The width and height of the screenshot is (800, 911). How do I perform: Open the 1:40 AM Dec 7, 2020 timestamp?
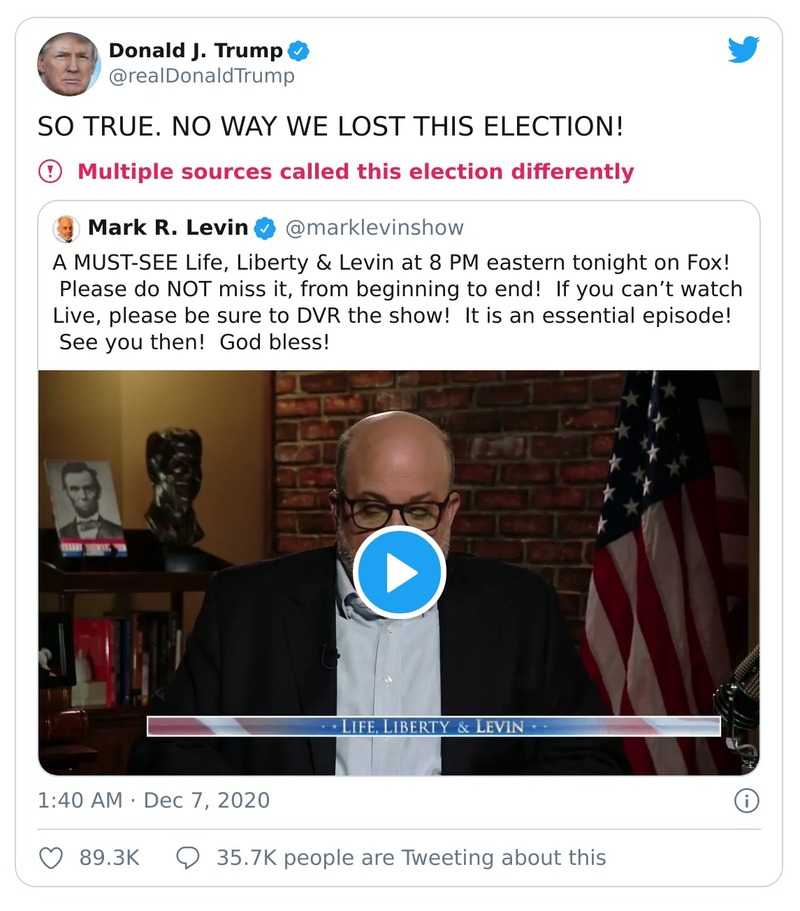point(153,801)
